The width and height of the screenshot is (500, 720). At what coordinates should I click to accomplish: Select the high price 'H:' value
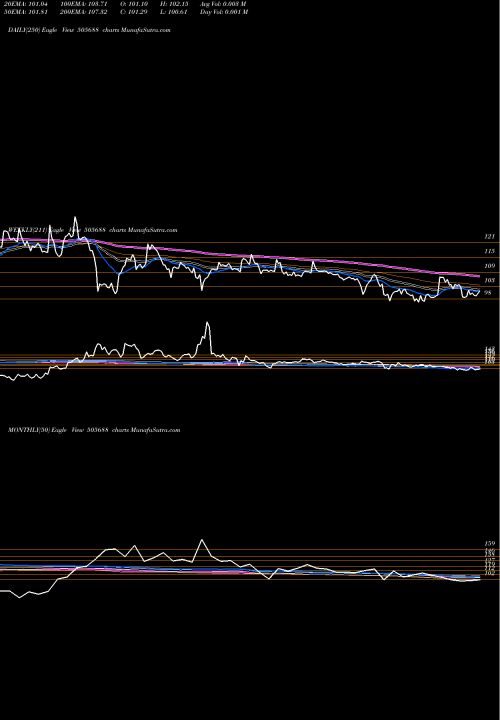(x=174, y=4)
